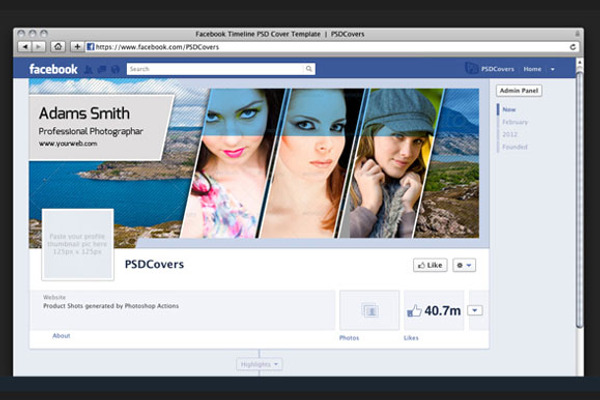The image size is (600, 400).
Task: Open the Photos link
Action: point(349,338)
